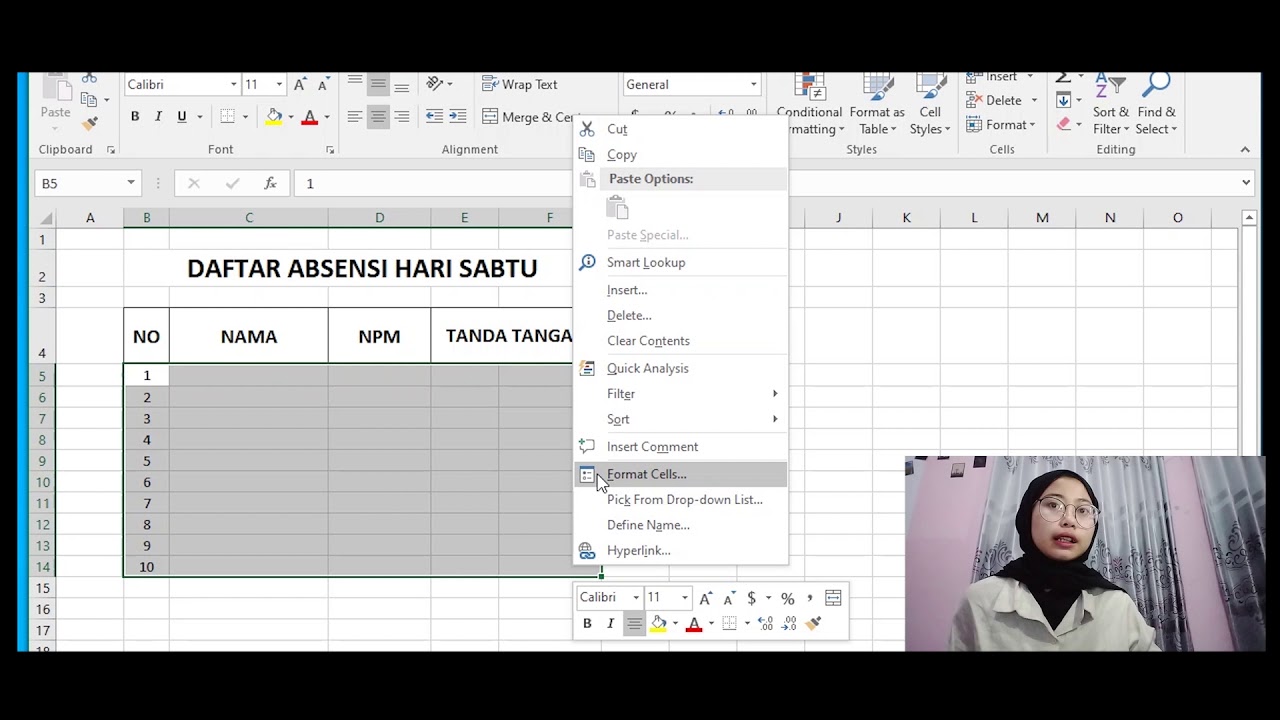
Task: Click Format Painter in mini toolbar
Action: click(814, 623)
